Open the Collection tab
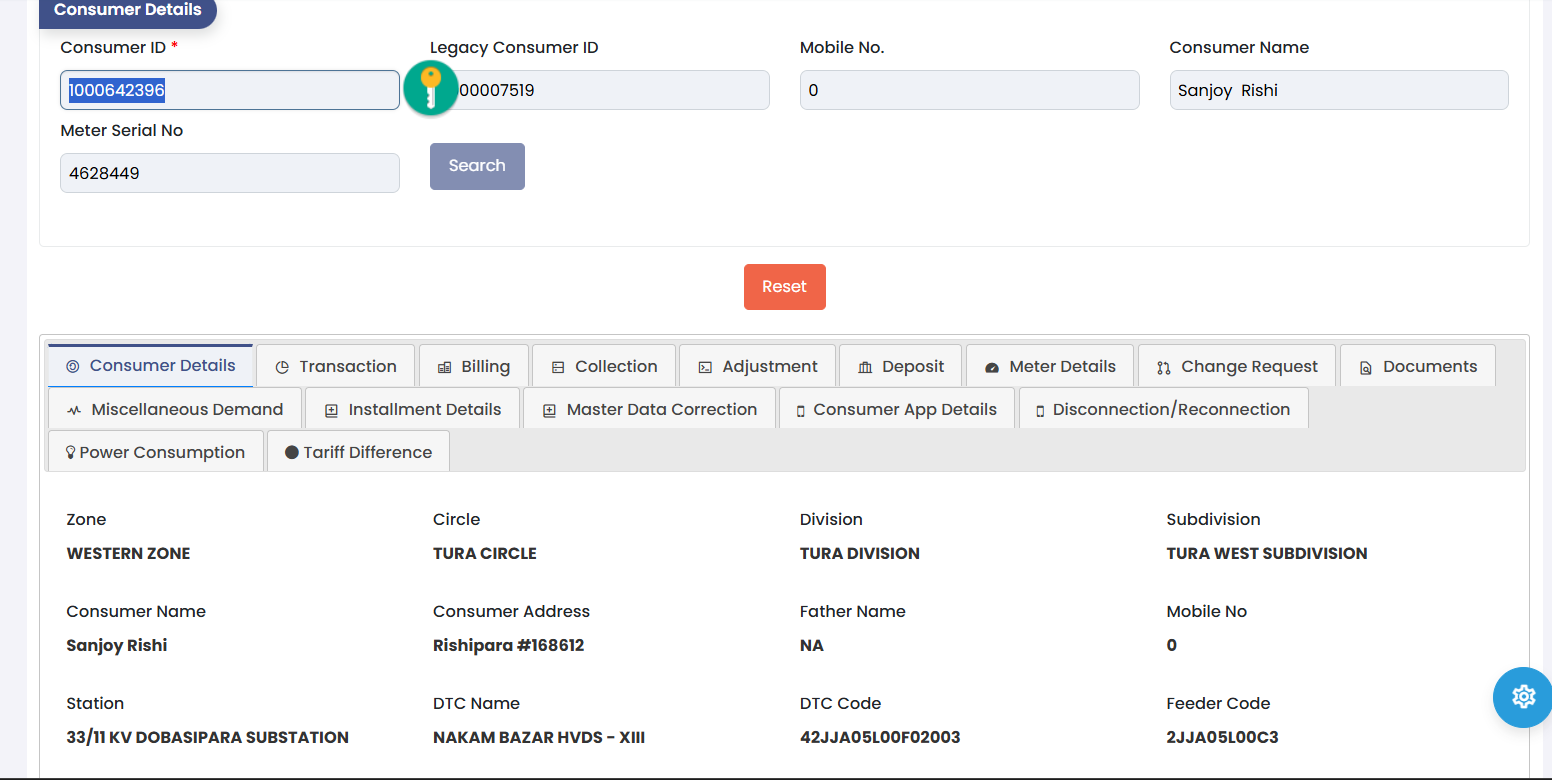Image resolution: width=1552 pixels, height=780 pixels. pos(604,366)
